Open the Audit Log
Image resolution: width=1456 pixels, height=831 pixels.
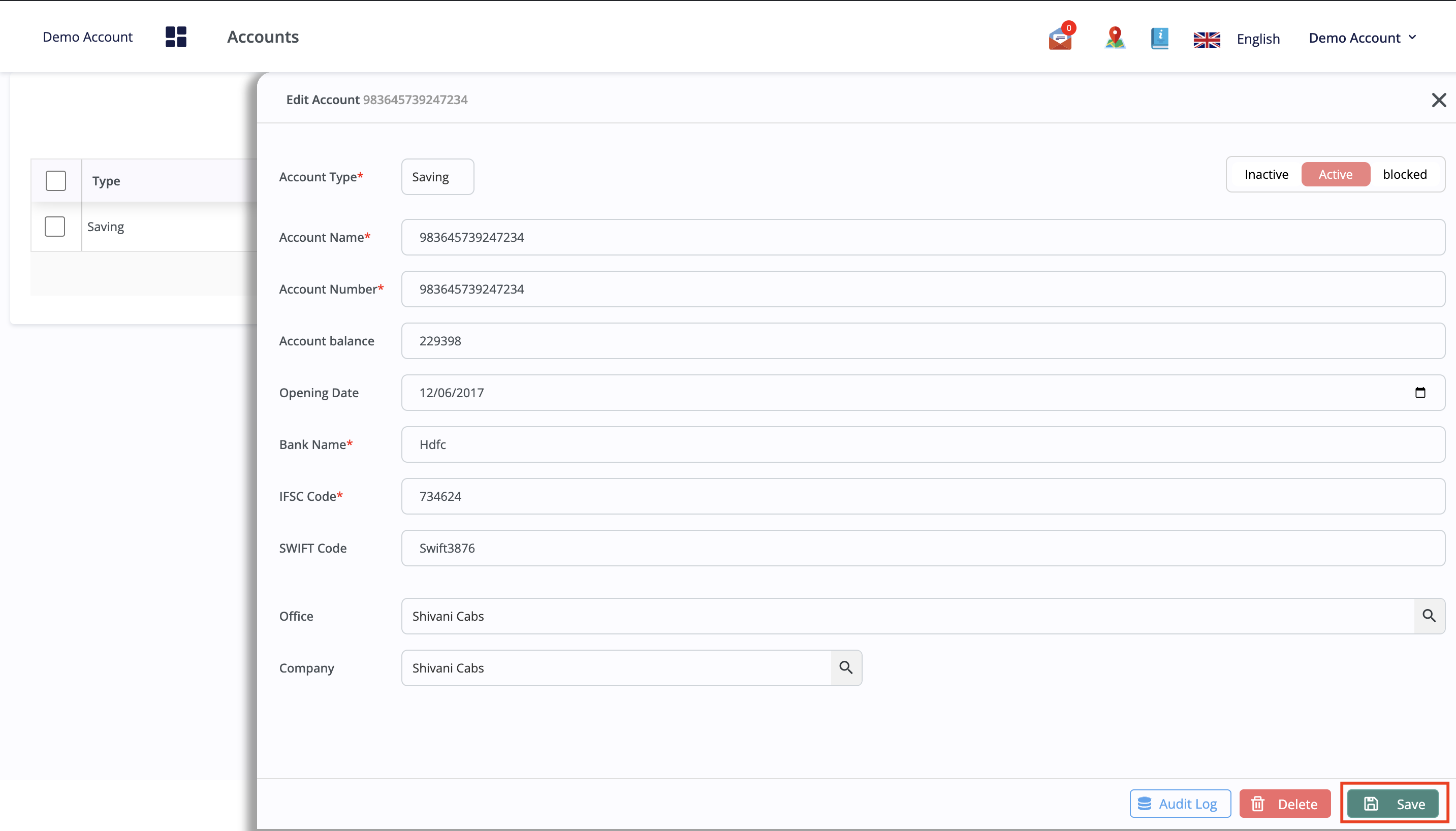[x=1180, y=804]
